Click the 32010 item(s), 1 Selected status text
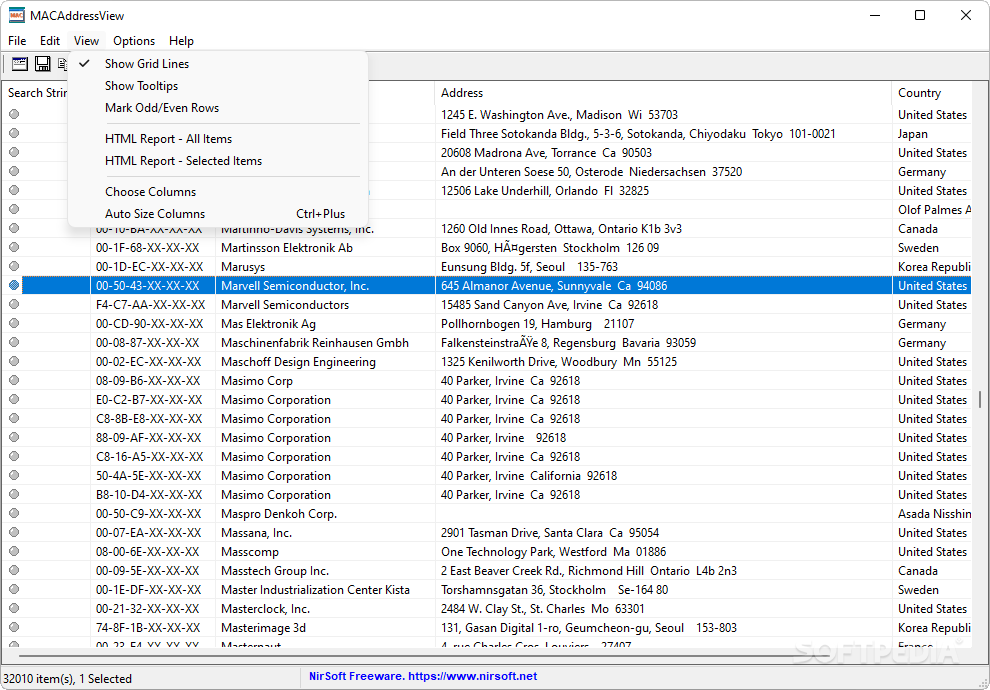 tap(68, 679)
